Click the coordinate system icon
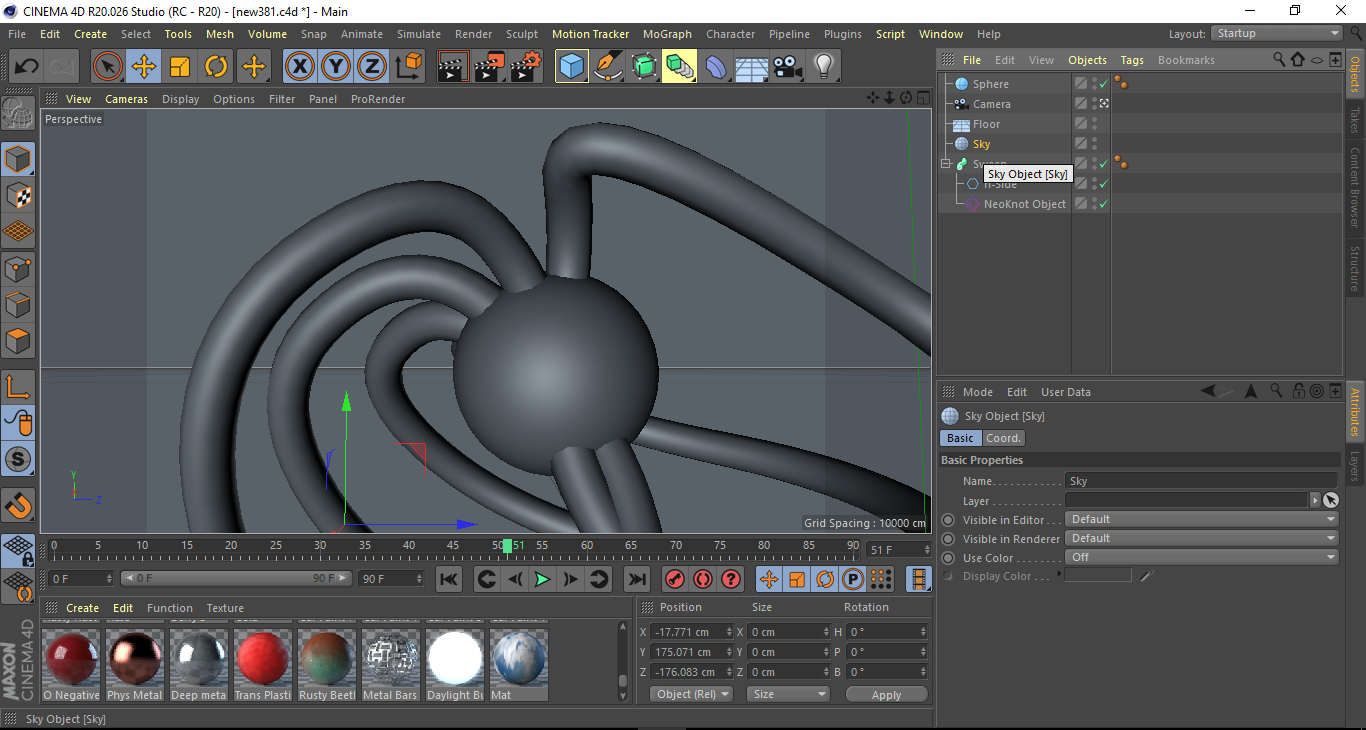The image size is (1366, 730). click(x=408, y=67)
